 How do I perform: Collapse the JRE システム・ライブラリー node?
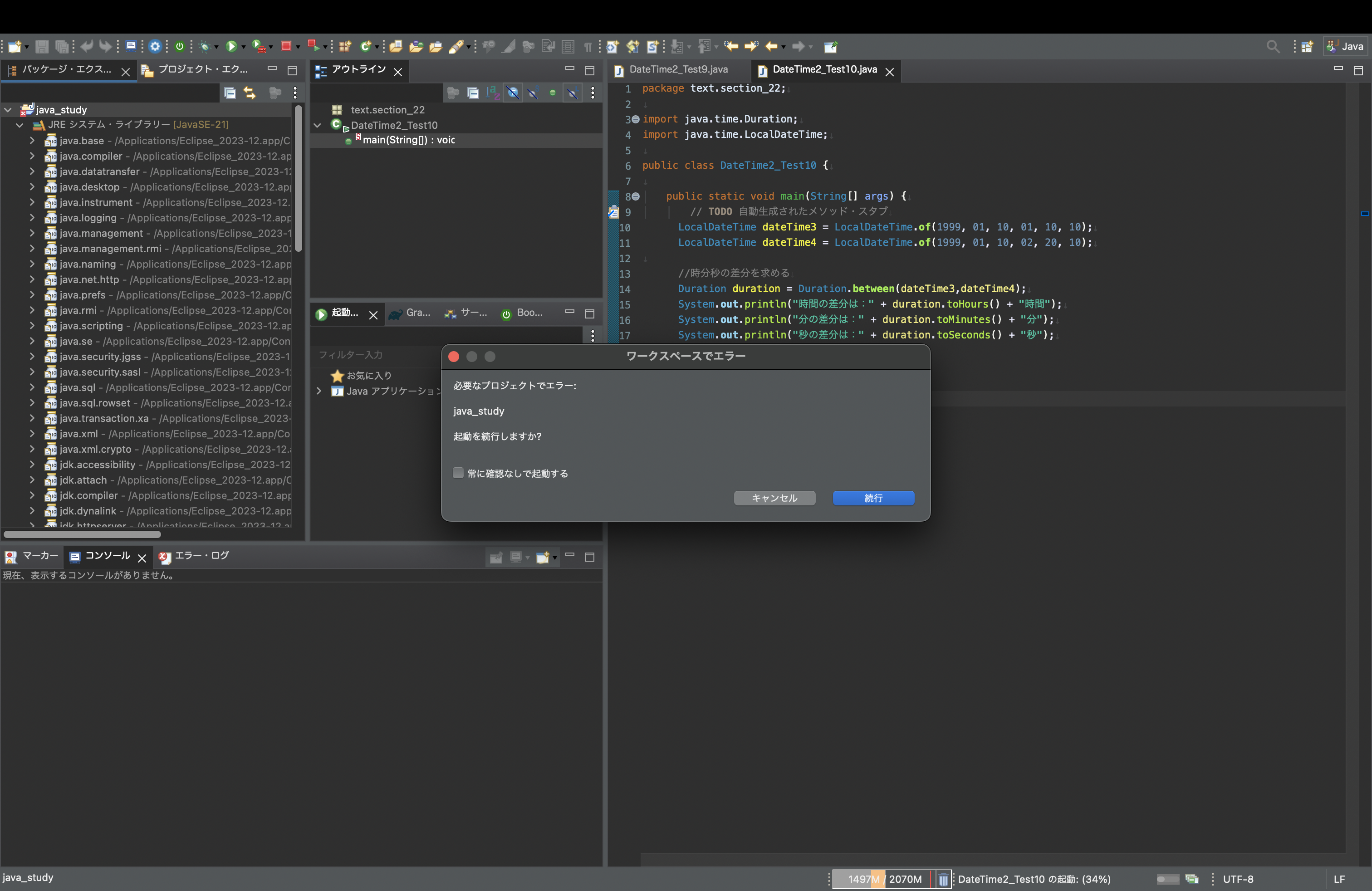20,125
